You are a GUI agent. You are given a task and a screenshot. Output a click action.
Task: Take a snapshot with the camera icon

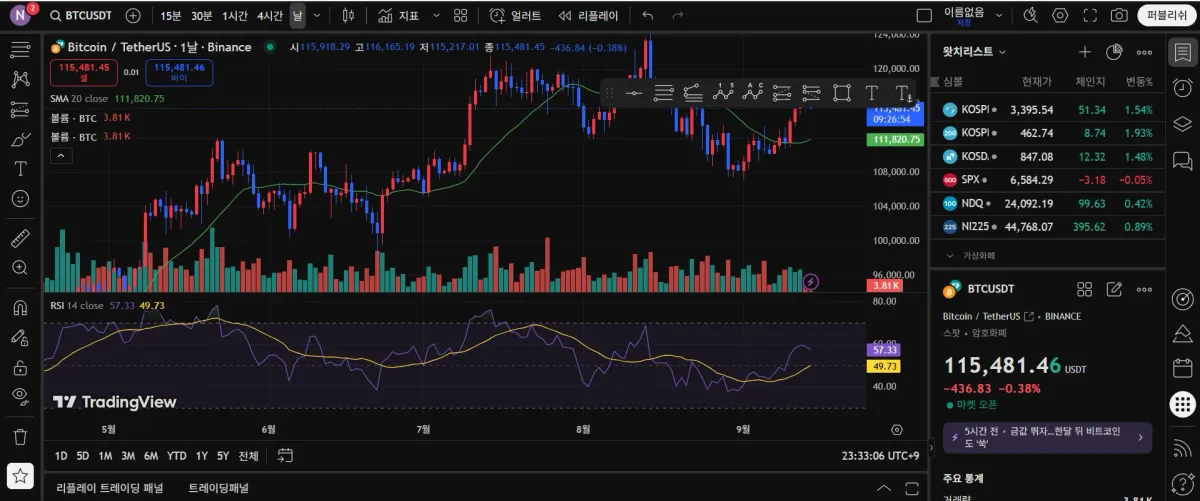point(1119,16)
